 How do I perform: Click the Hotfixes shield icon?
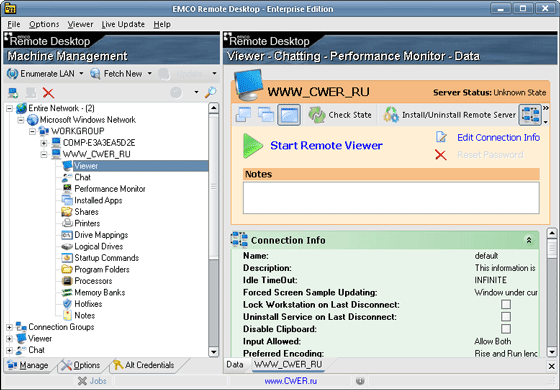pyautogui.click(x=67, y=304)
